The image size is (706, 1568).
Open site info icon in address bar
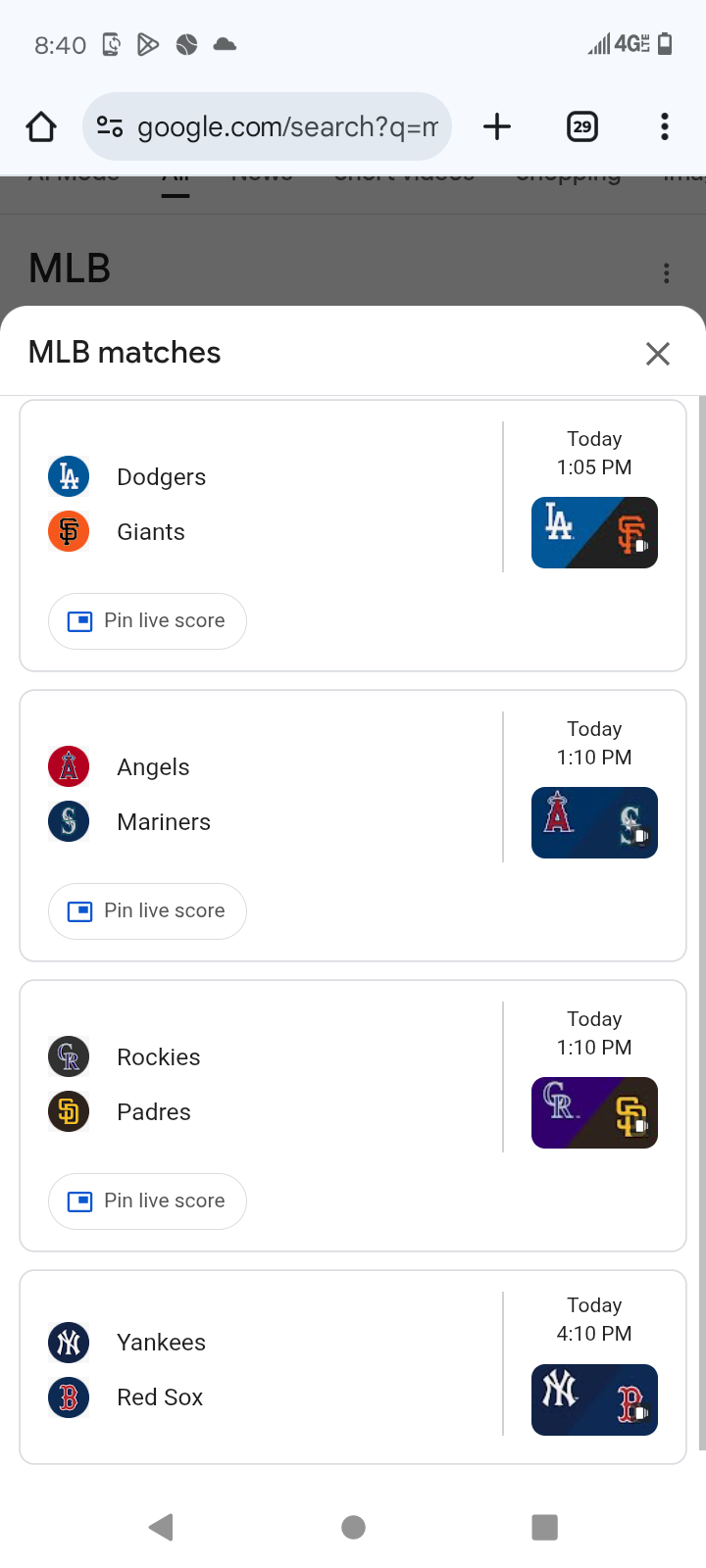pos(110,126)
